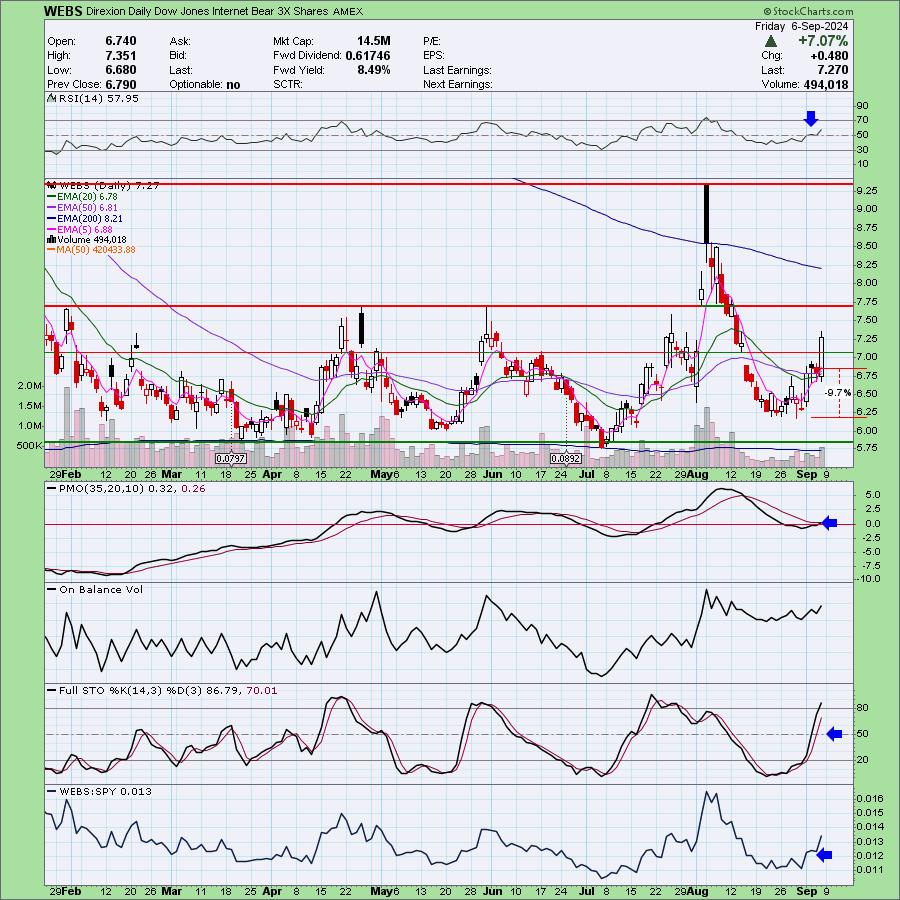Click the EMA(5) 6.88 legend entry
This screenshot has height=900, width=900.
pos(86,229)
